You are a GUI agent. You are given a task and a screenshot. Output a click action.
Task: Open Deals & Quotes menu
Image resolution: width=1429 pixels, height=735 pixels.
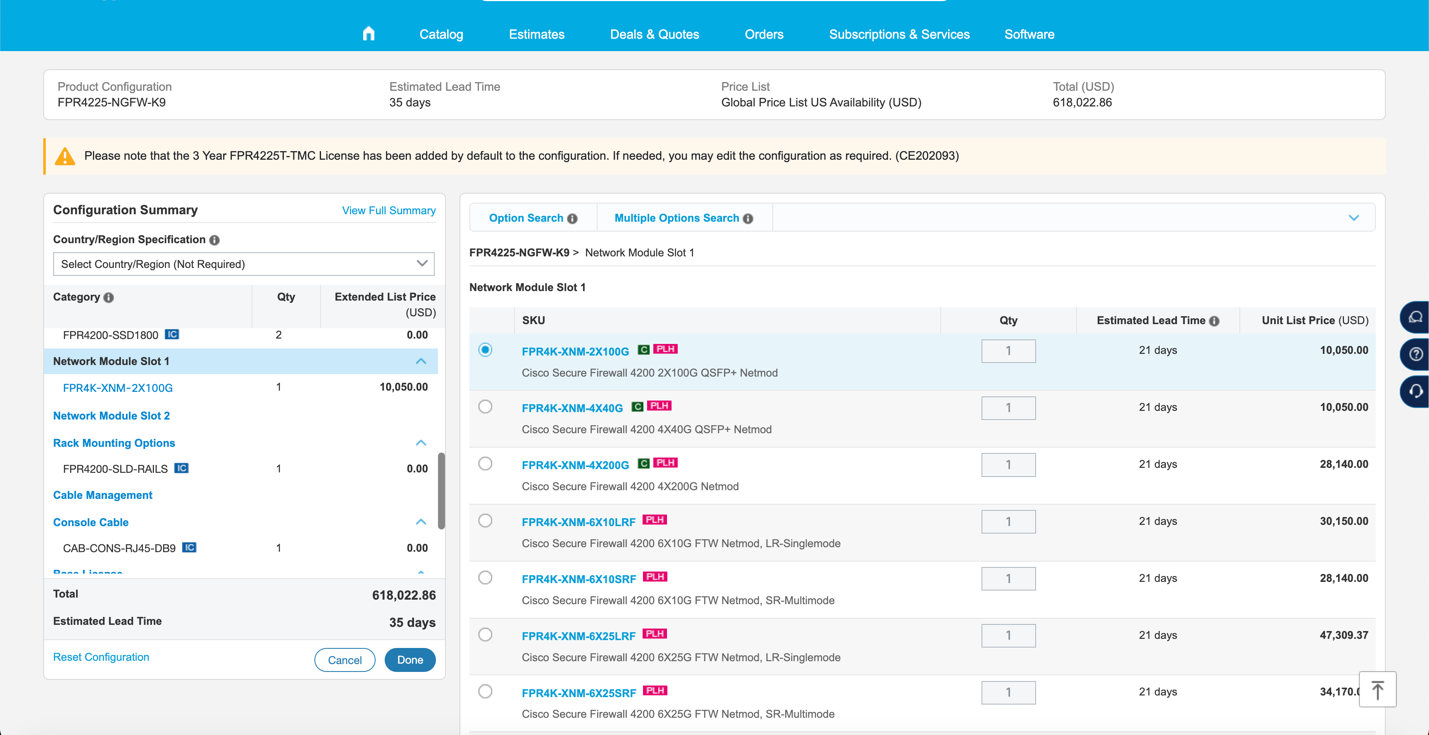[x=655, y=34]
